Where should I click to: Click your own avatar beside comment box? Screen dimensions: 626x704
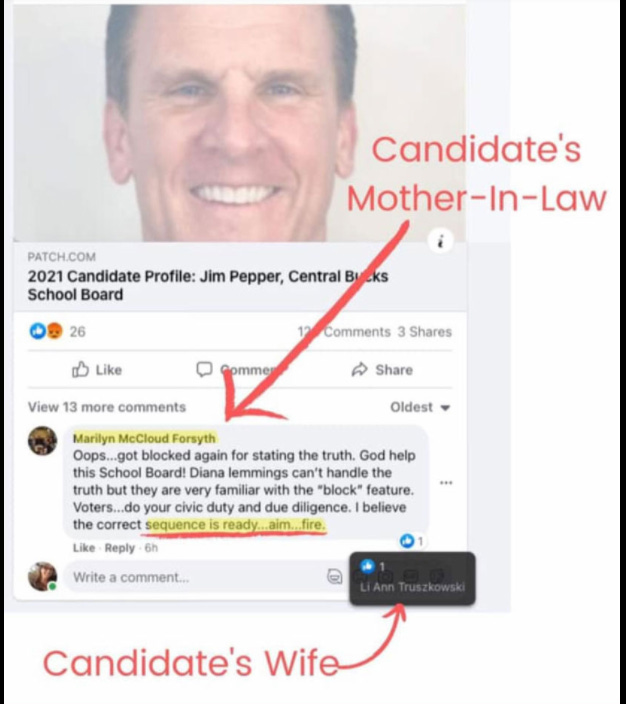[x=43, y=576]
